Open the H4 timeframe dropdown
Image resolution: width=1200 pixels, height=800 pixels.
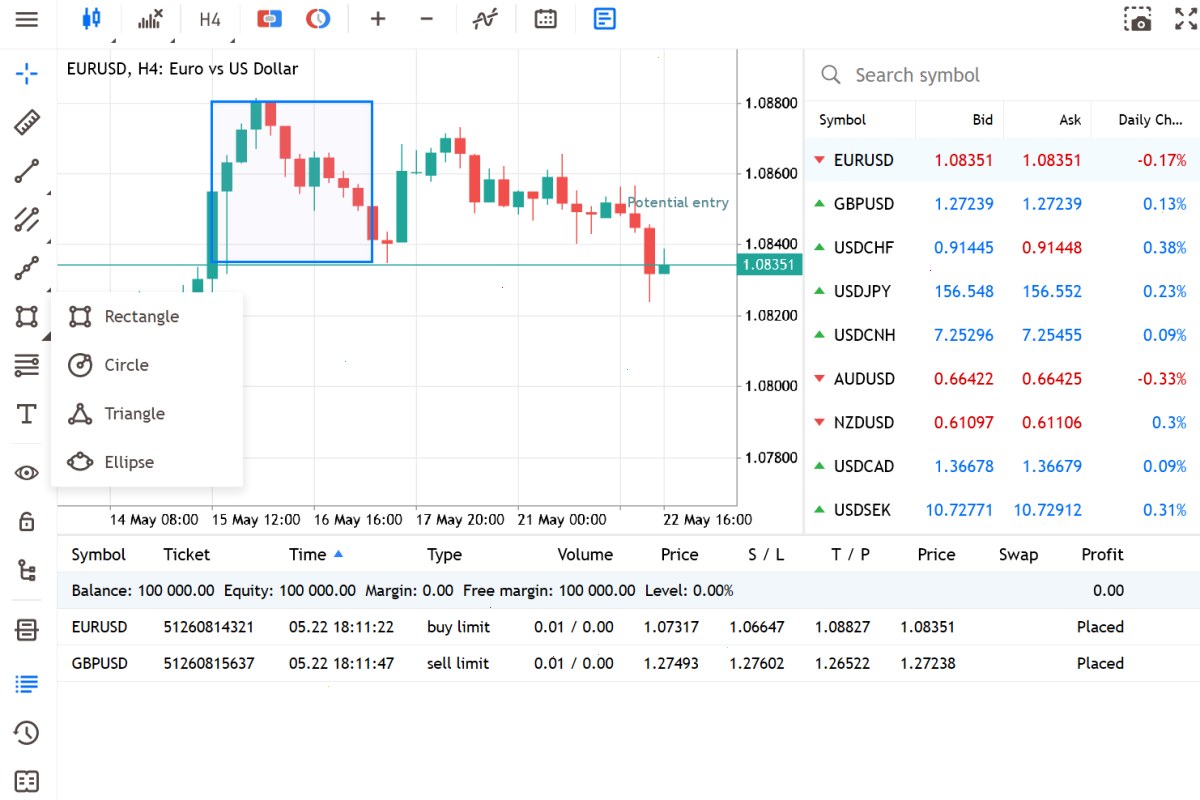coord(209,19)
